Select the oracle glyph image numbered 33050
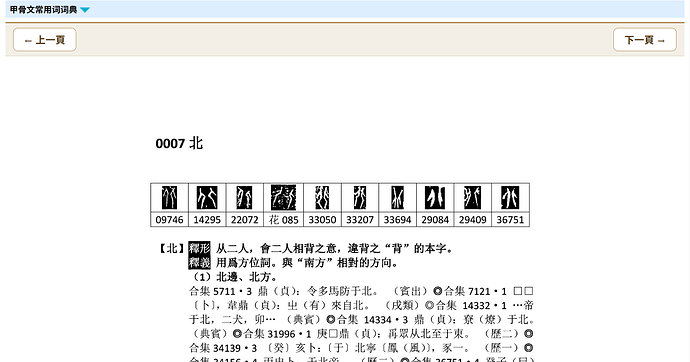This screenshot has height=362, width=690. 322,197
